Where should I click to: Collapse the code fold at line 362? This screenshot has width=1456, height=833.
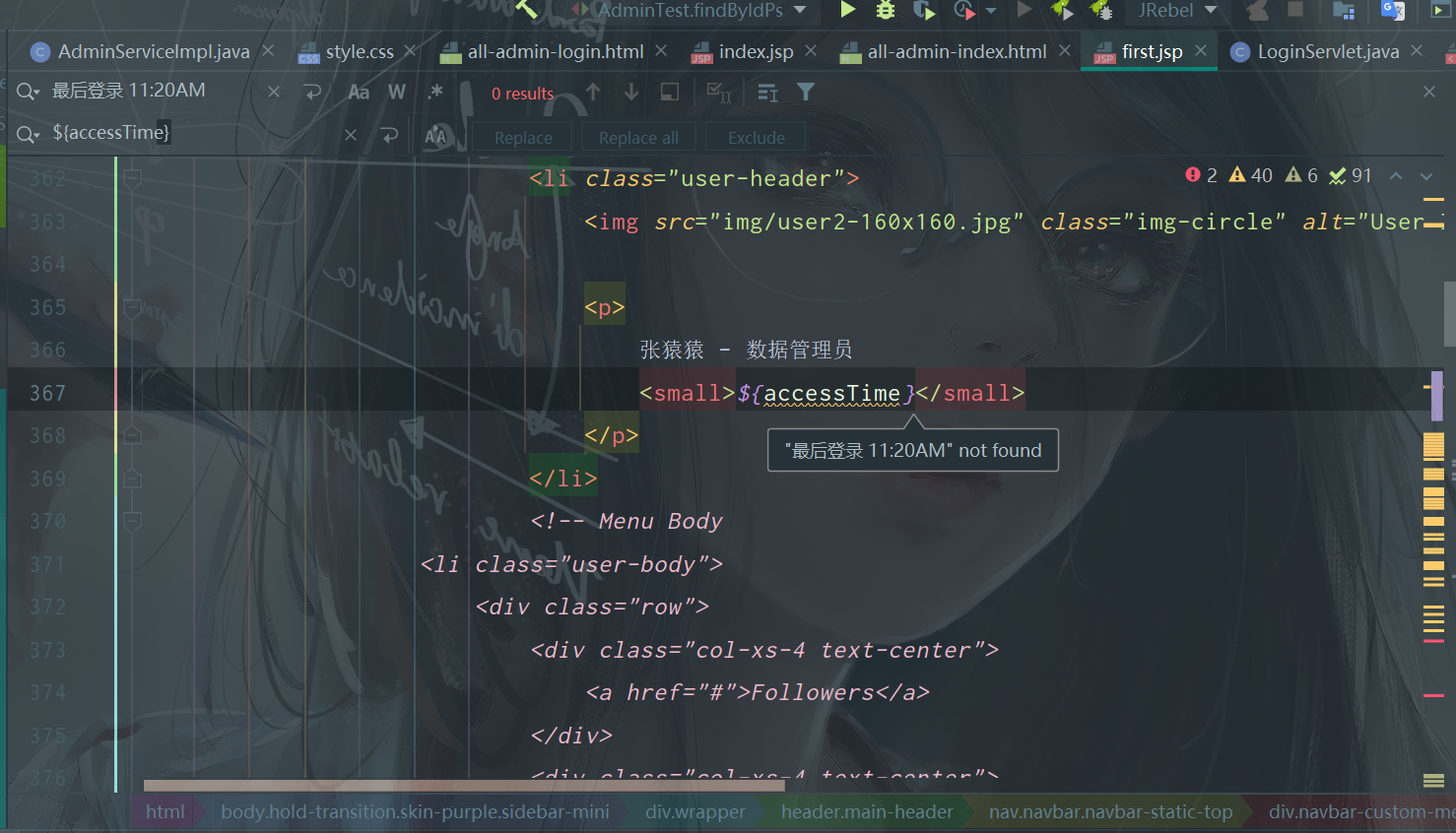132,178
